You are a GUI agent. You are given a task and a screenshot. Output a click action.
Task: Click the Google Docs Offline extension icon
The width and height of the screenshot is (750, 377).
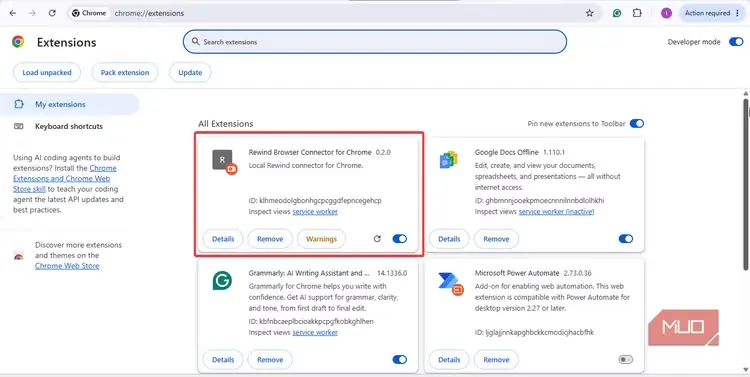(x=449, y=159)
